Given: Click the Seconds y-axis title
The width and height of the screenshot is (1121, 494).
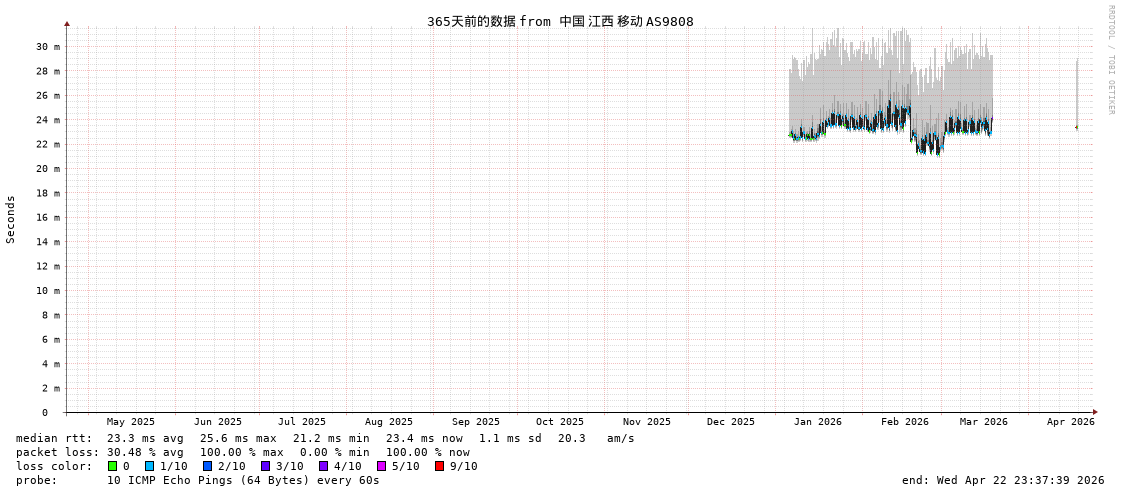Looking at the screenshot, I should [11, 219].
